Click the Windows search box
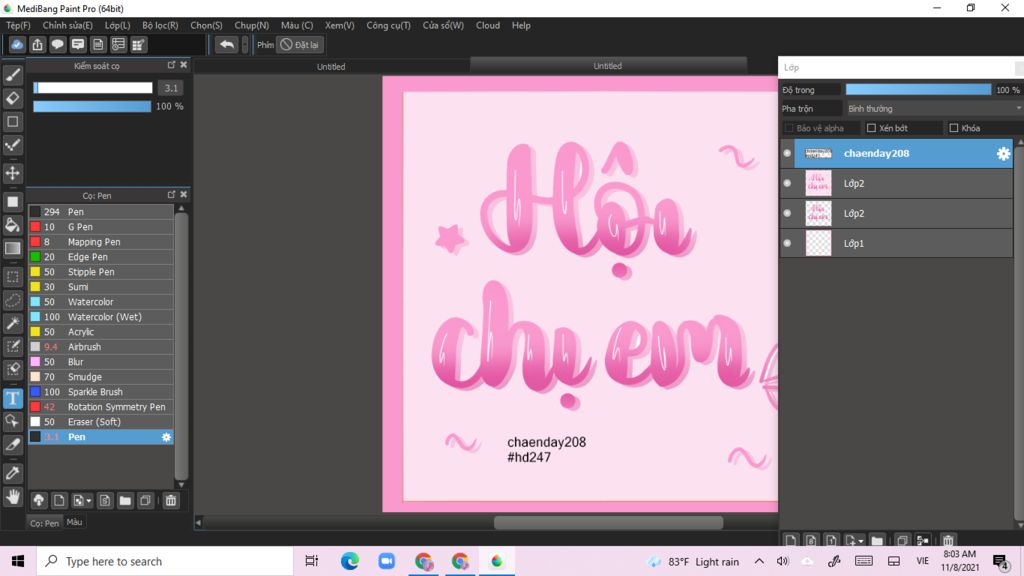This screenshot has width=1024, height=576. [x=165, y=561]
